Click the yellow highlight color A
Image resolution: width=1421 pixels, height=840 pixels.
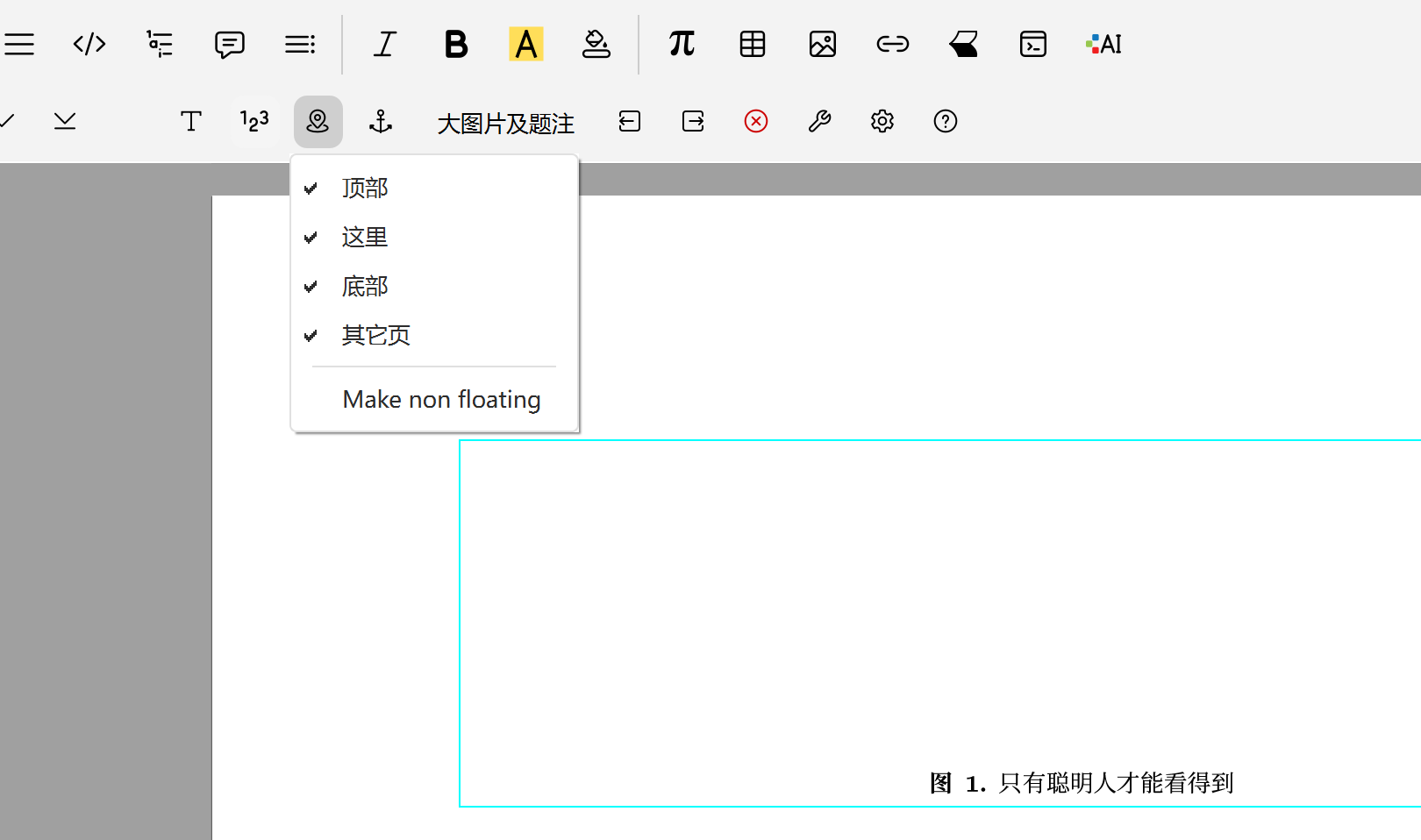[526, 44]
